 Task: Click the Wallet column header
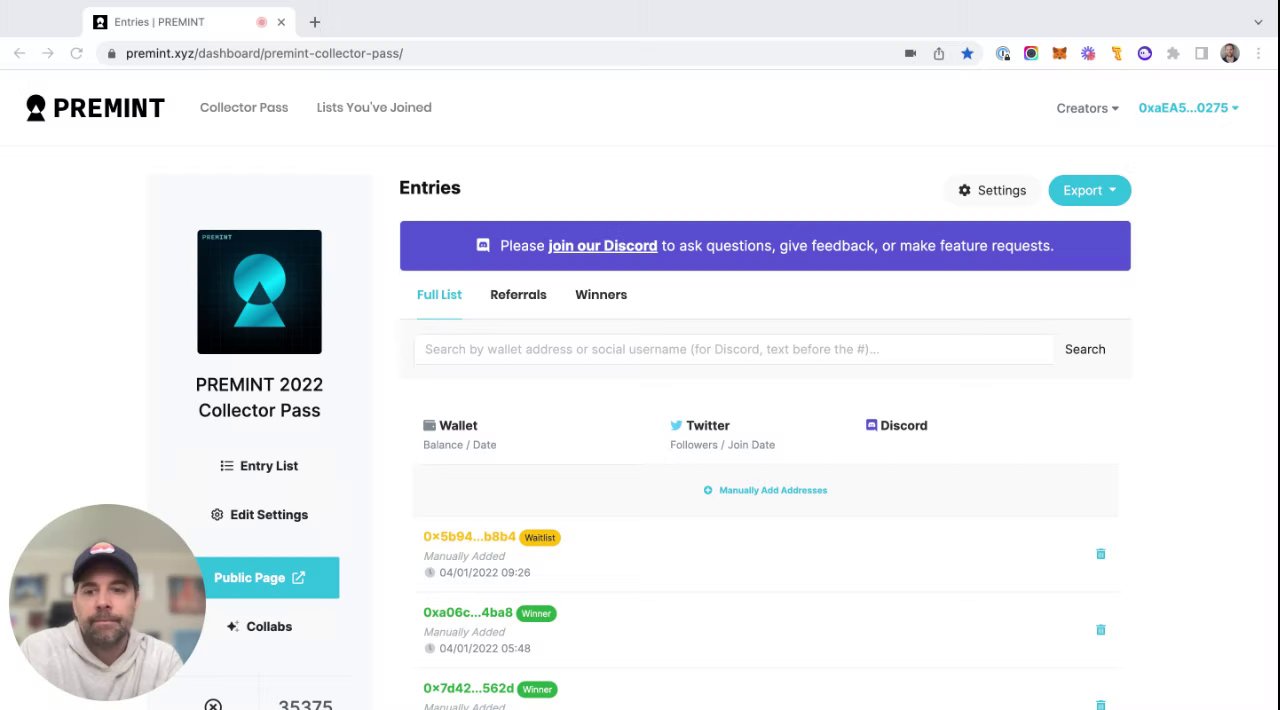click(450, 425)
